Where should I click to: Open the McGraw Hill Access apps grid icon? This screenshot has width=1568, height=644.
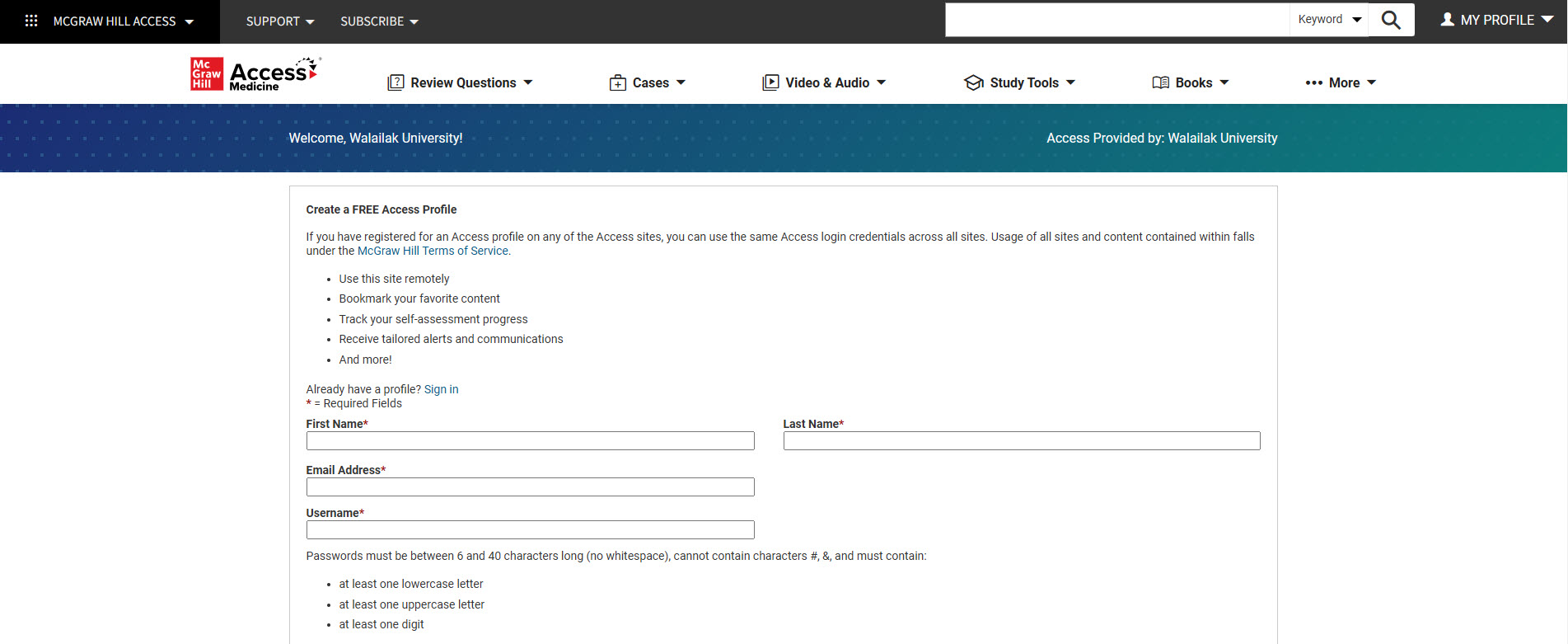(31, 21)
